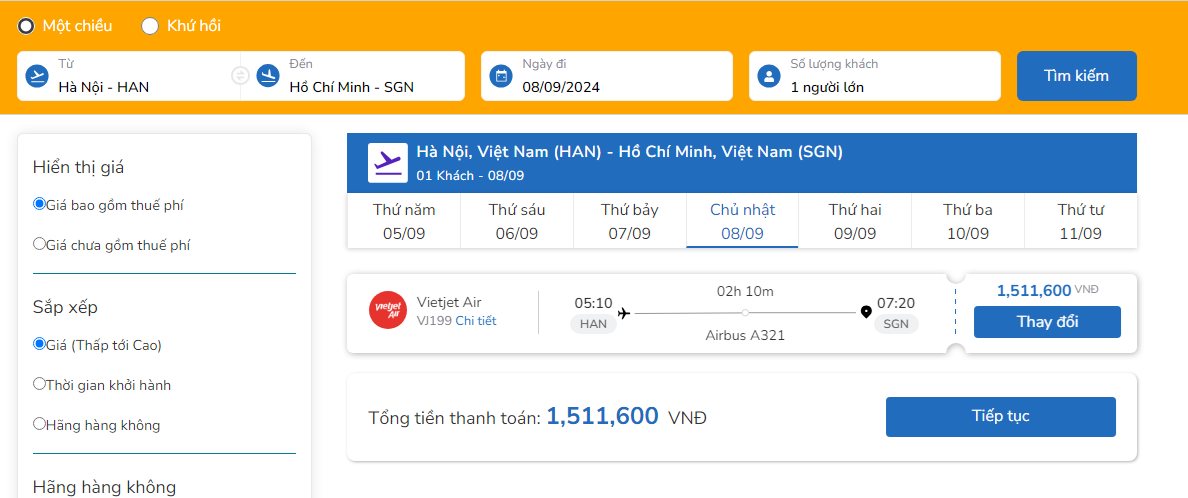Click the Vietjet Air airline logo
Screen dimensions: 1188x498
[387, 311]
